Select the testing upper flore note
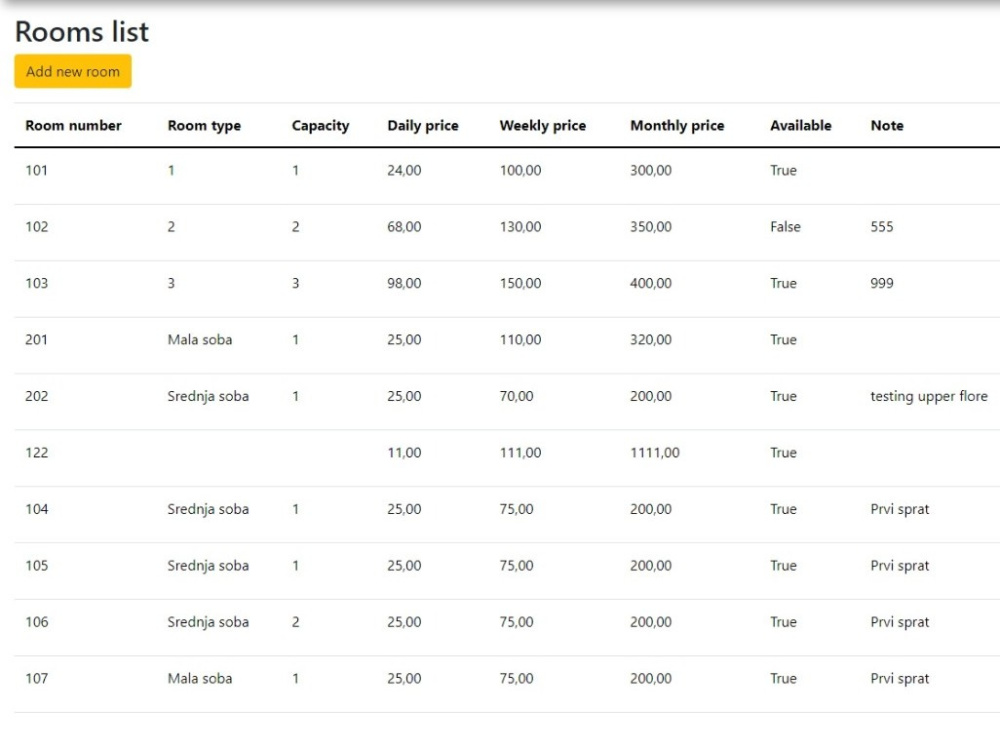The height and width of the screenshot is (750, 1000). point(929,396)
